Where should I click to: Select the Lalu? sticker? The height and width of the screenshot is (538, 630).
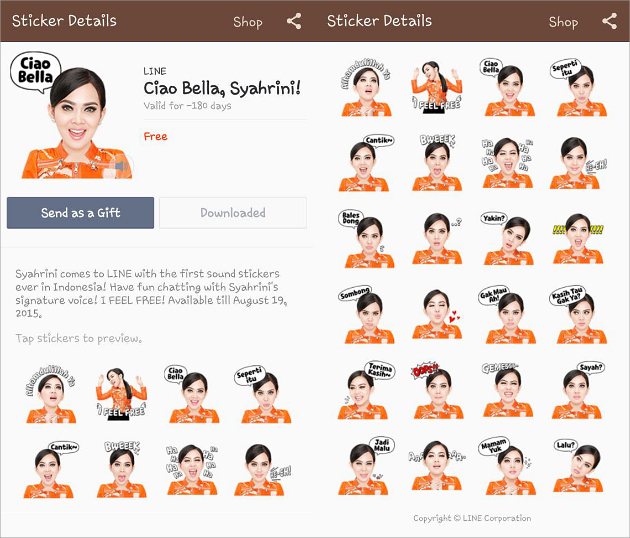[578, 466]
